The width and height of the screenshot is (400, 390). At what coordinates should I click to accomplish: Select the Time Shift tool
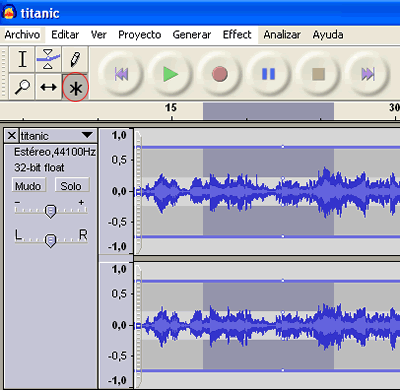[48, 87]
